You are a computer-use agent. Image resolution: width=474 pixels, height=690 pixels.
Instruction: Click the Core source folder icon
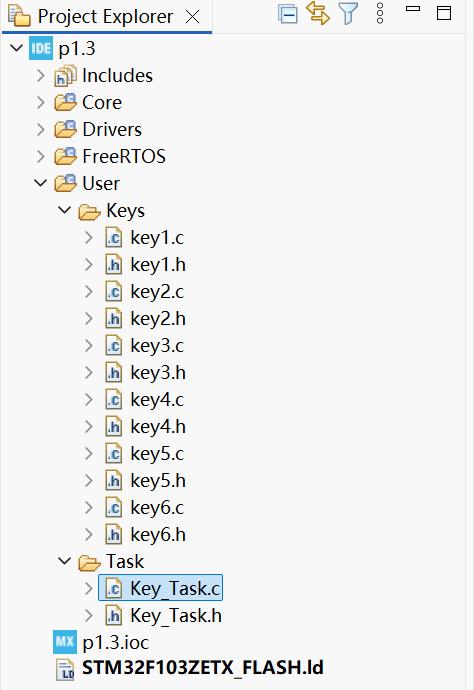click(65, 103)
